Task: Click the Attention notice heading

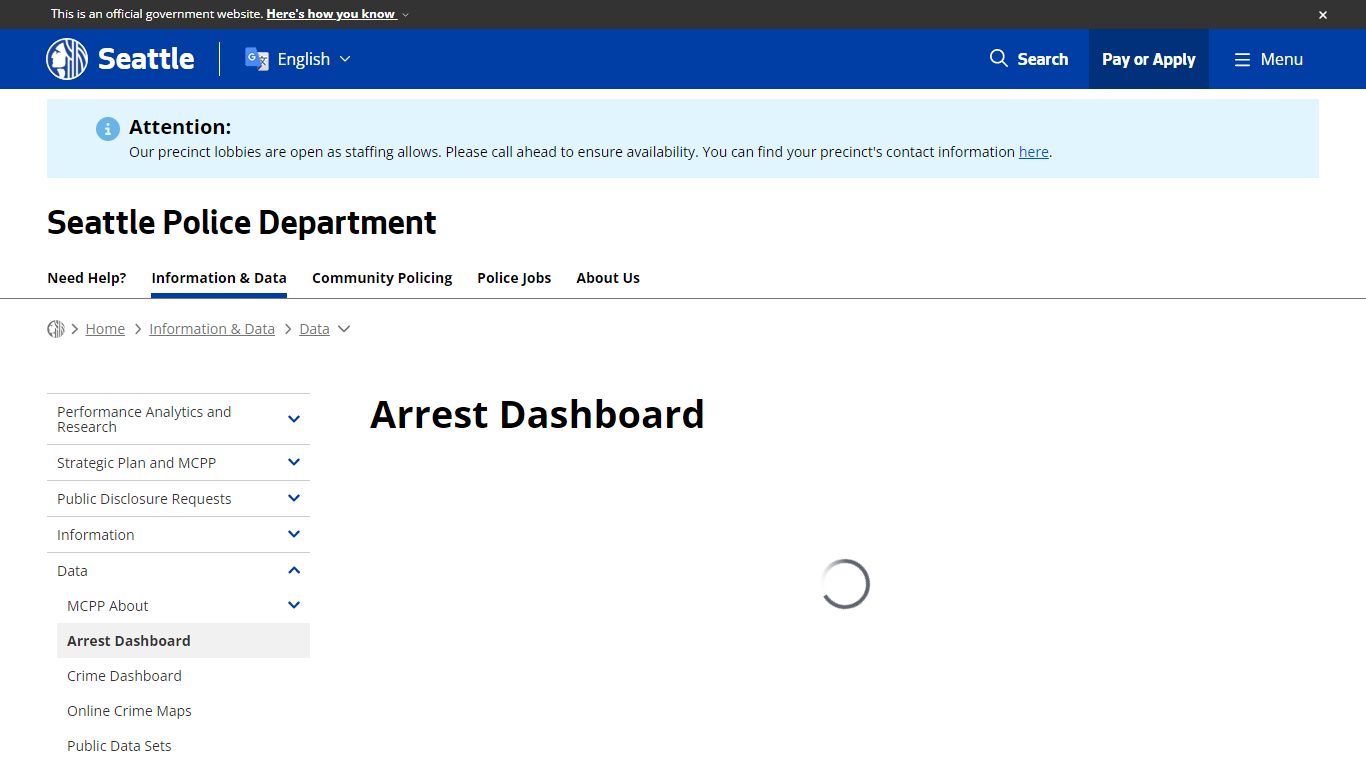Action: click(180, 127)
